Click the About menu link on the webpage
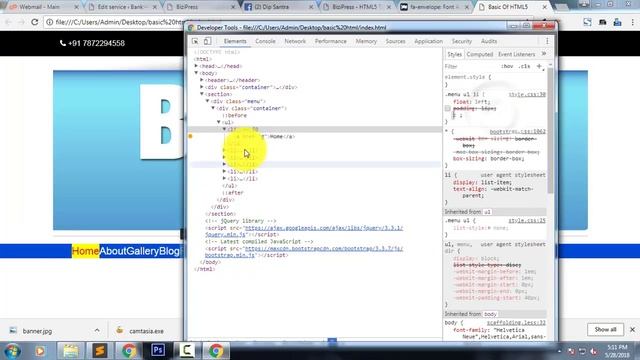 point(113,251)
